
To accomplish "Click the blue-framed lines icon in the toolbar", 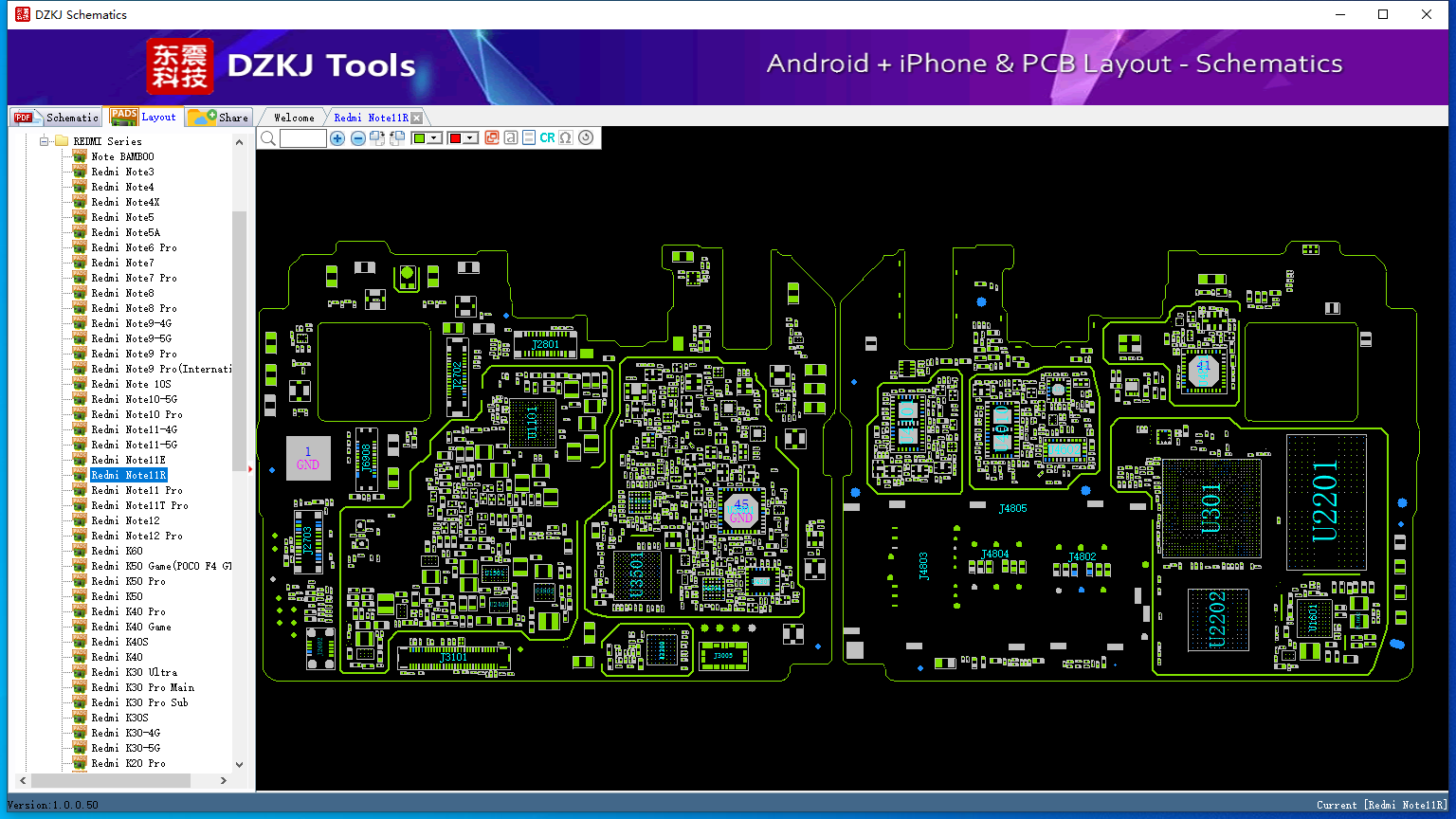I will 529,138.
